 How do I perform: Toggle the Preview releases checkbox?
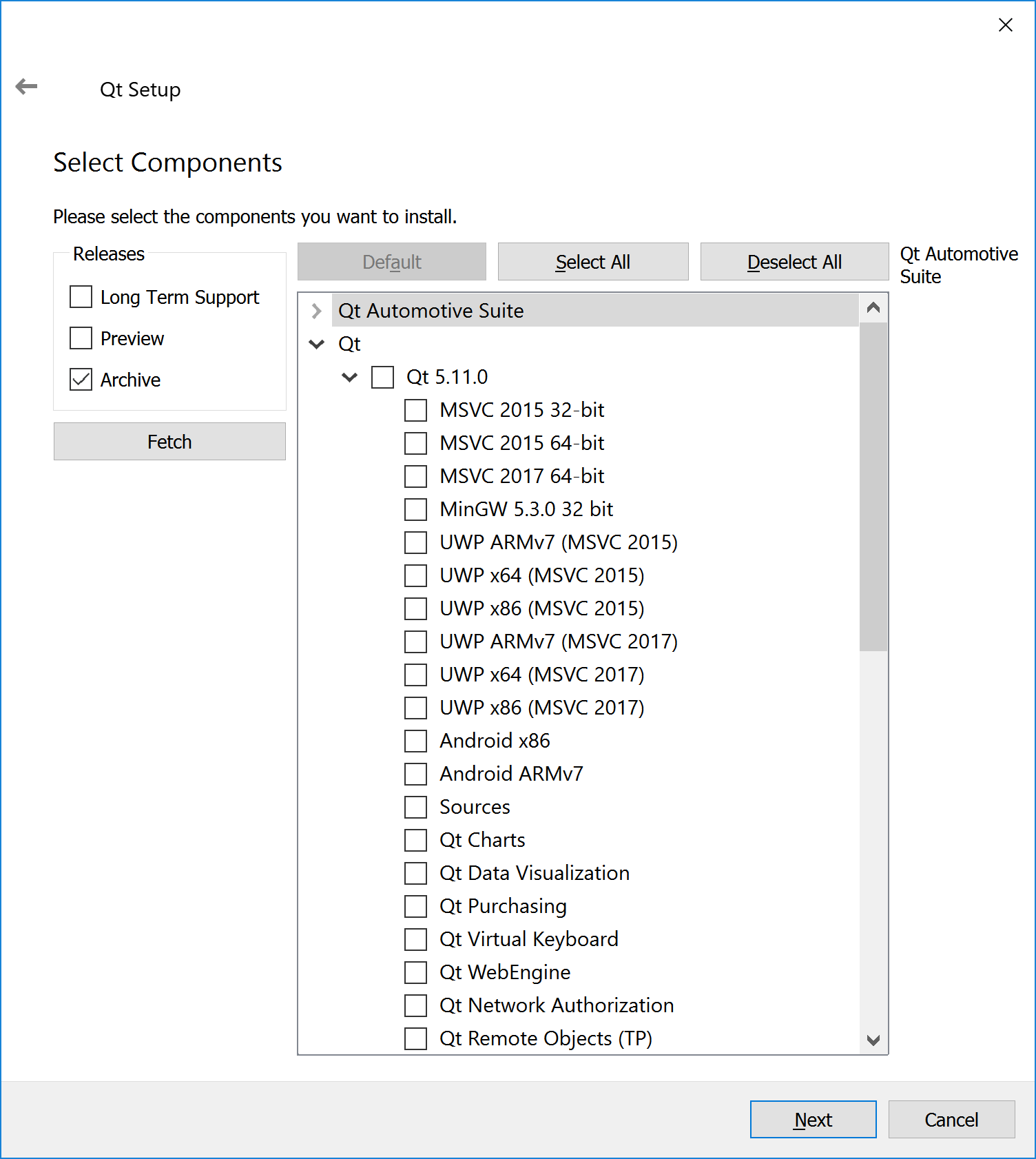point(81,338)
